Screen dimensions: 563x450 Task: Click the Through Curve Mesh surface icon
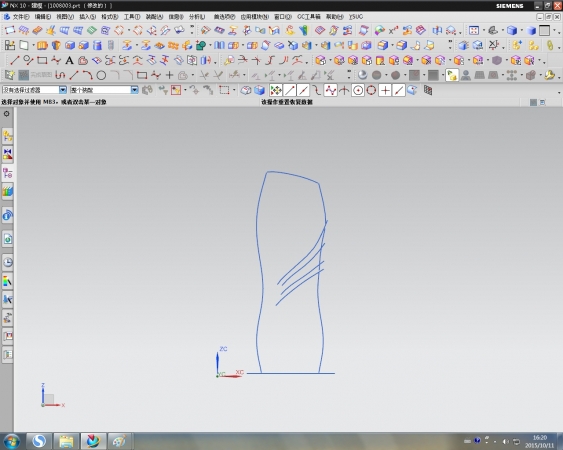pyautogui.click(x=78, y=31)
